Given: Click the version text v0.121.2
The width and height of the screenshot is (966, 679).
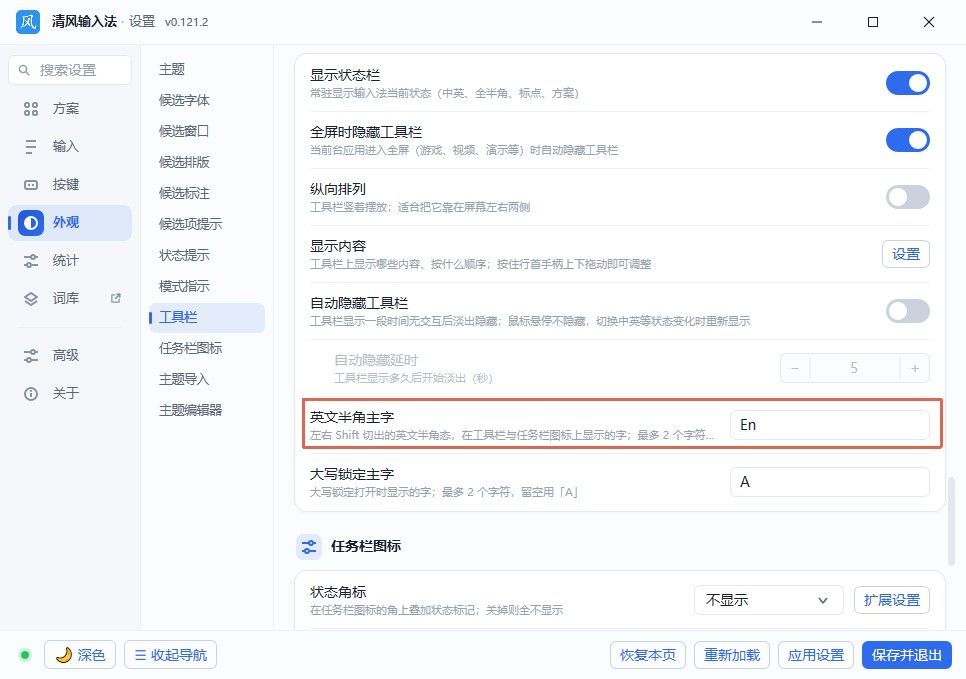Looking at the screenshot, I should pyautogui.click(x=187, y=22).
